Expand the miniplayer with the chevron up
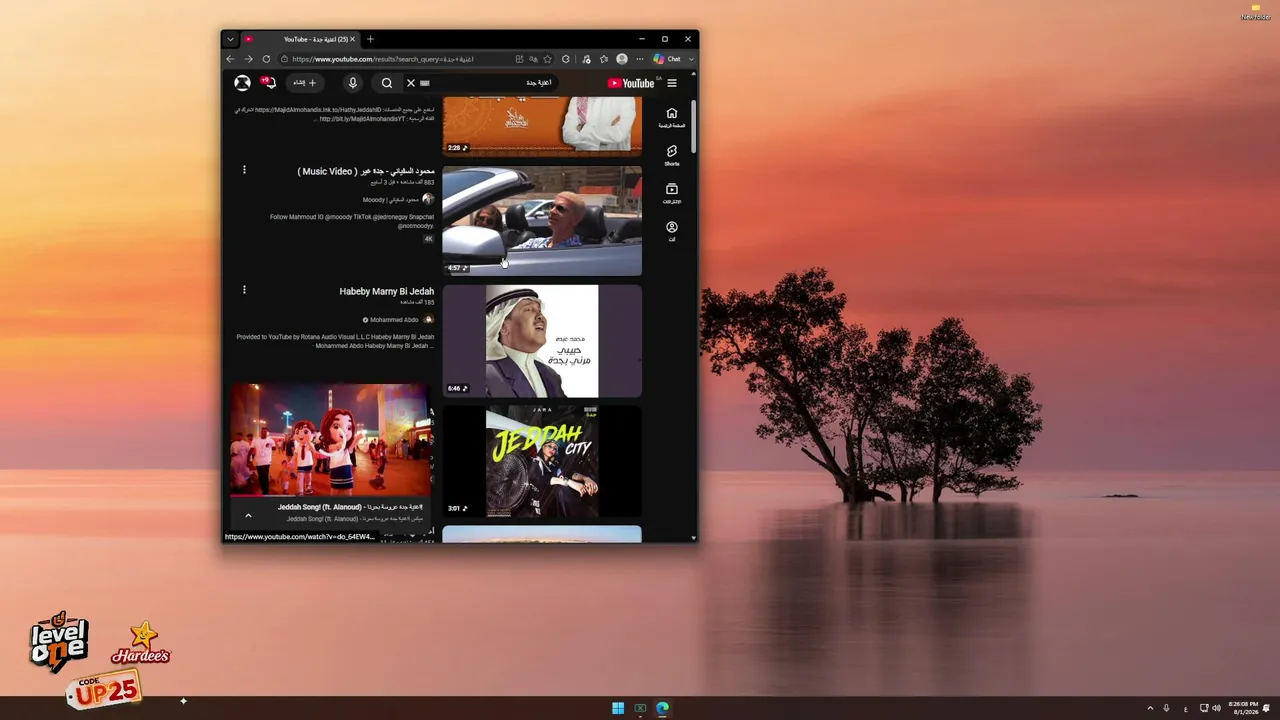Viewport: 1280px width, 720px height. tap(248, 515)
